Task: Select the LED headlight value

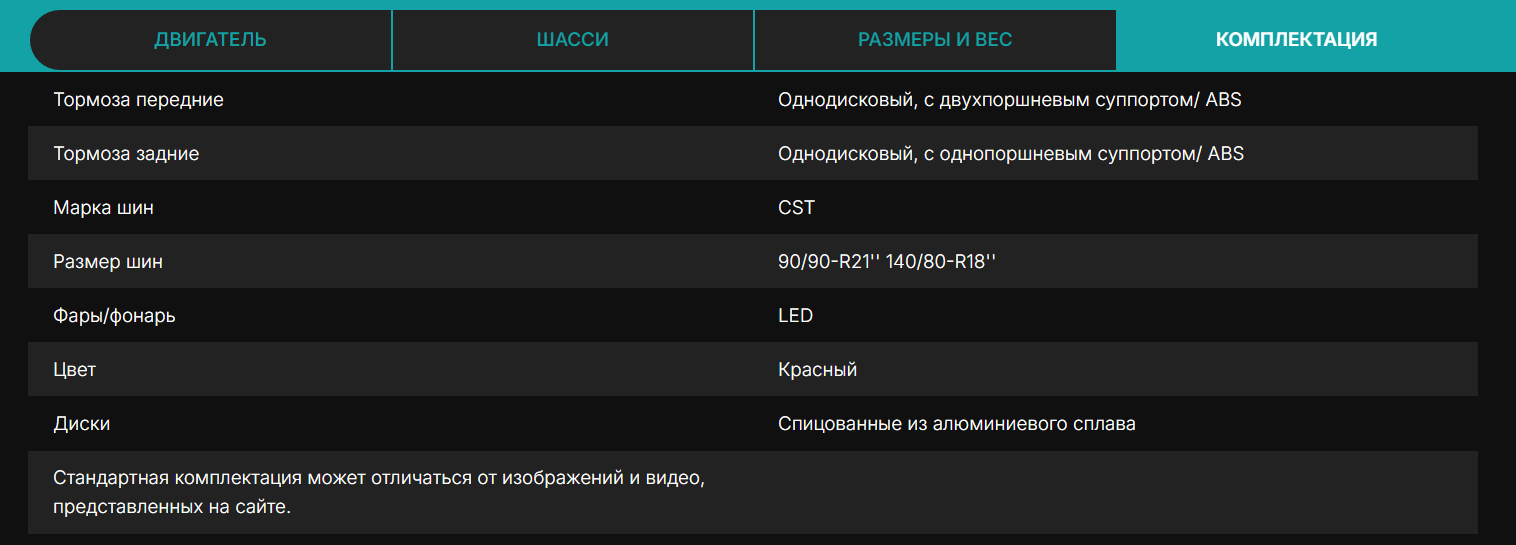Action: 795,316
